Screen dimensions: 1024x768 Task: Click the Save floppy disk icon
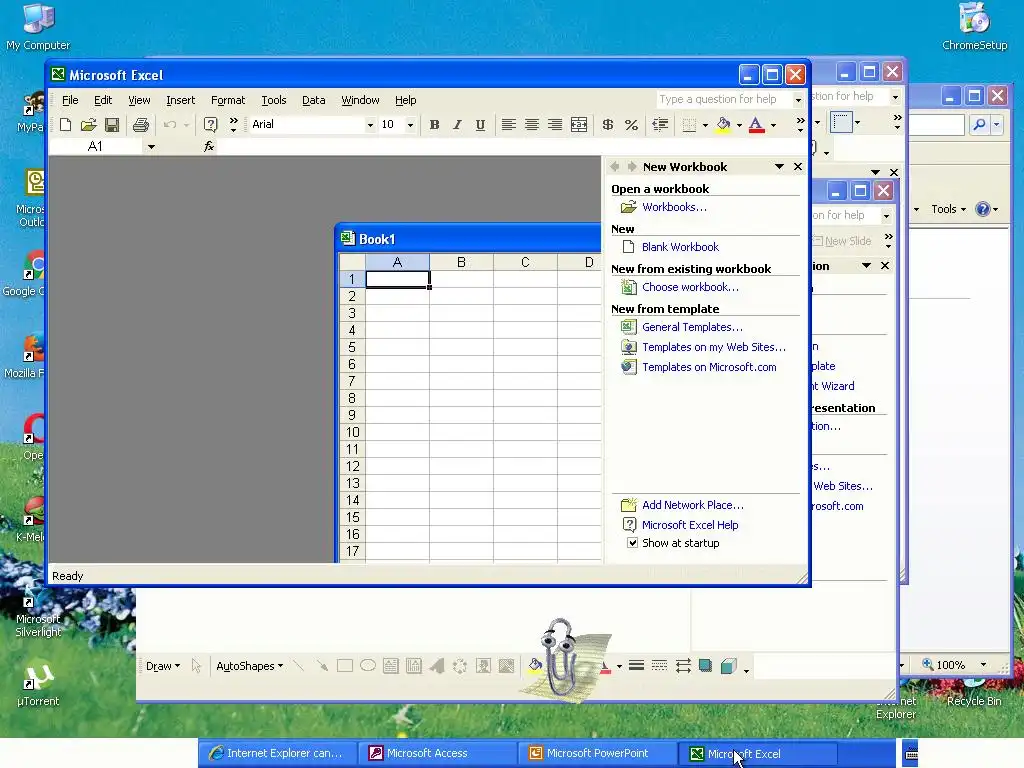tap(112, 125)
